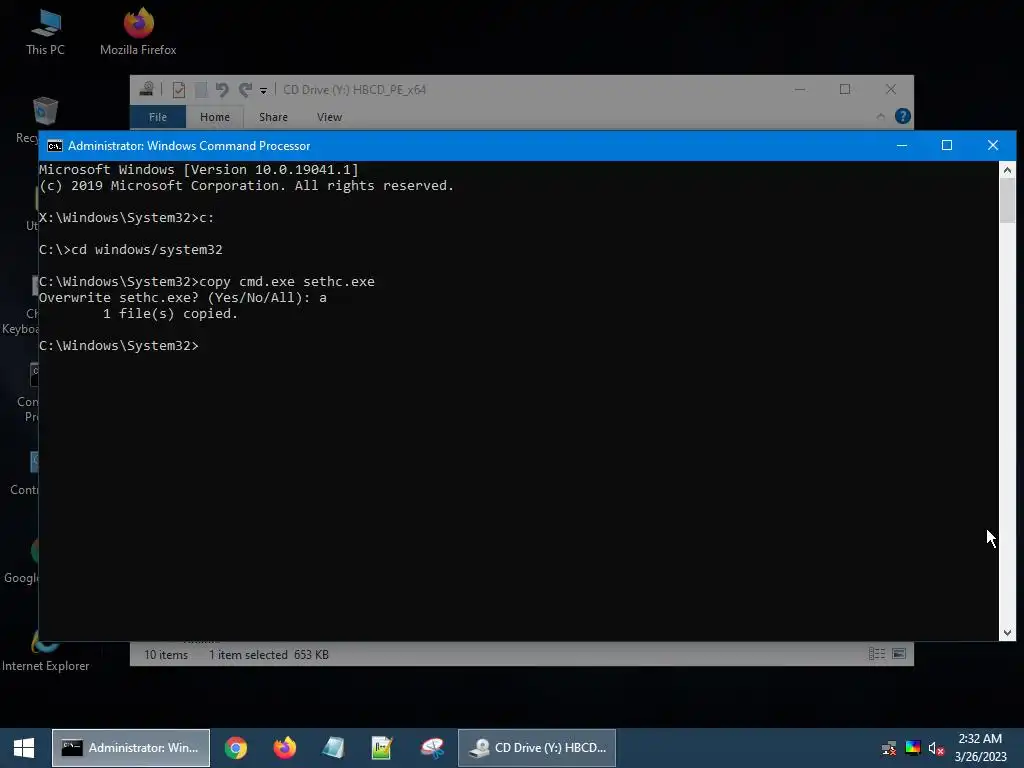
Task: Open This PC desktop icon
Action: [45, 33]
